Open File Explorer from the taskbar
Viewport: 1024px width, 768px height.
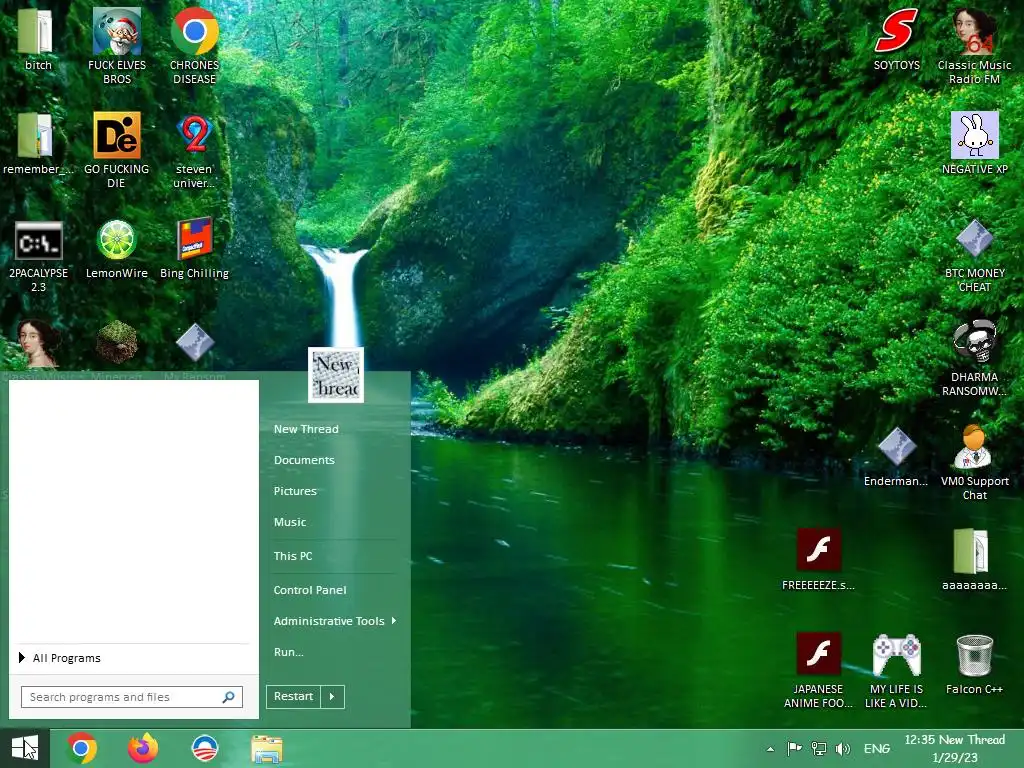[266, 749]
